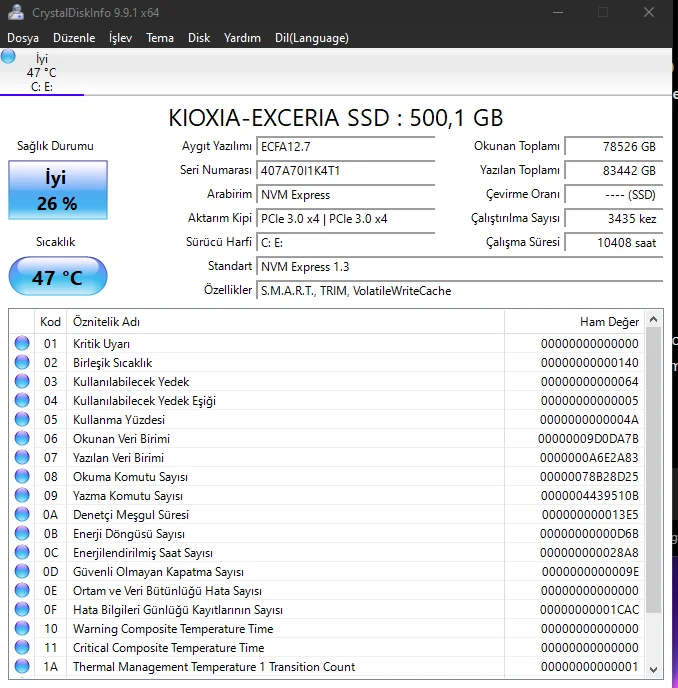The image size is (678, 688).
Task: Click the Ham Değer column header
Action: [574, 322]
